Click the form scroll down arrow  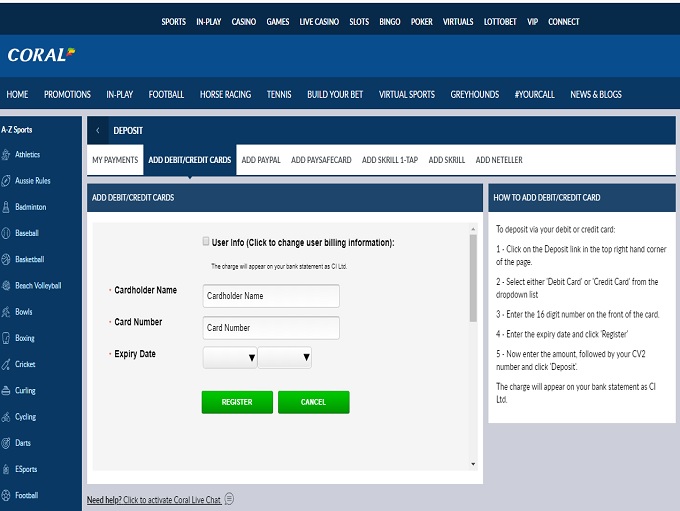(x=473, y=464)
